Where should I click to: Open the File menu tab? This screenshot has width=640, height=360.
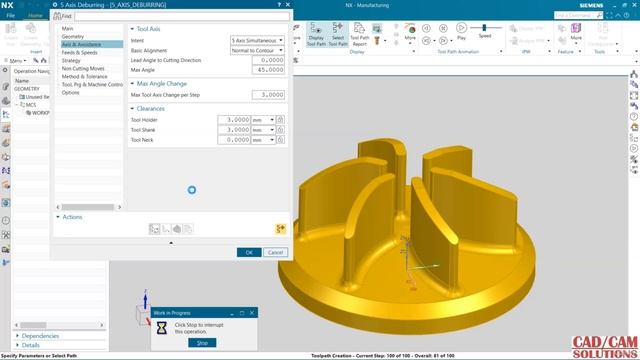tap(10, 16)
